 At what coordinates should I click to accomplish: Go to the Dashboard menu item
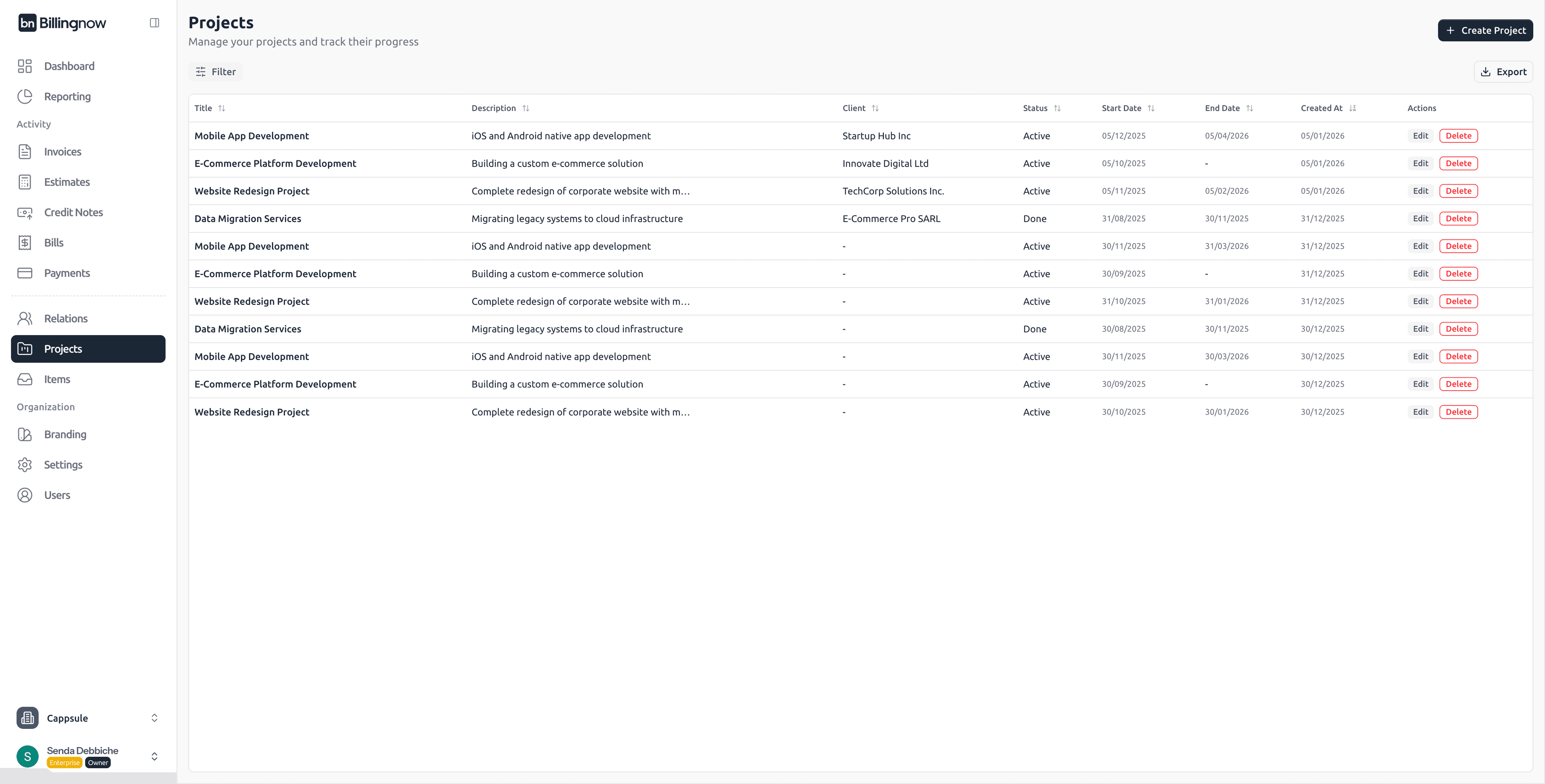tap(69, 66)
